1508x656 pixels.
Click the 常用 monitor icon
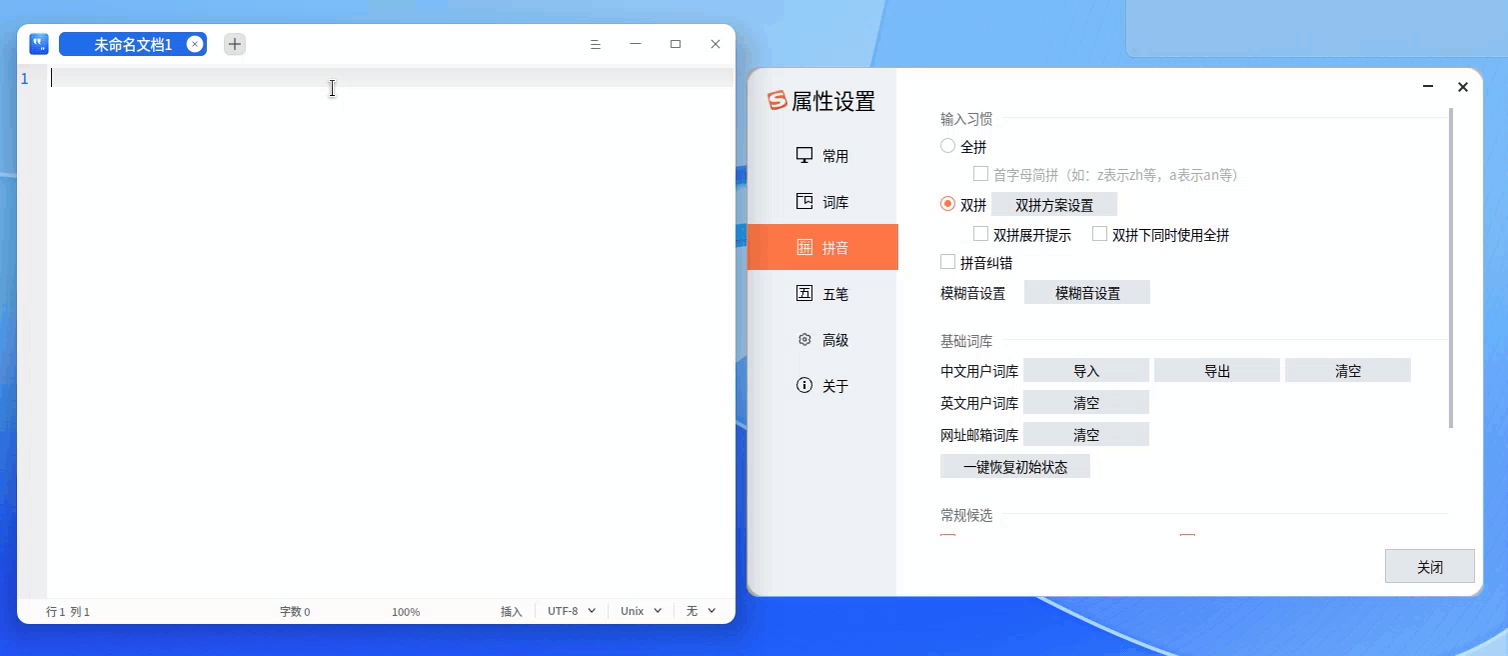point(804,155)
